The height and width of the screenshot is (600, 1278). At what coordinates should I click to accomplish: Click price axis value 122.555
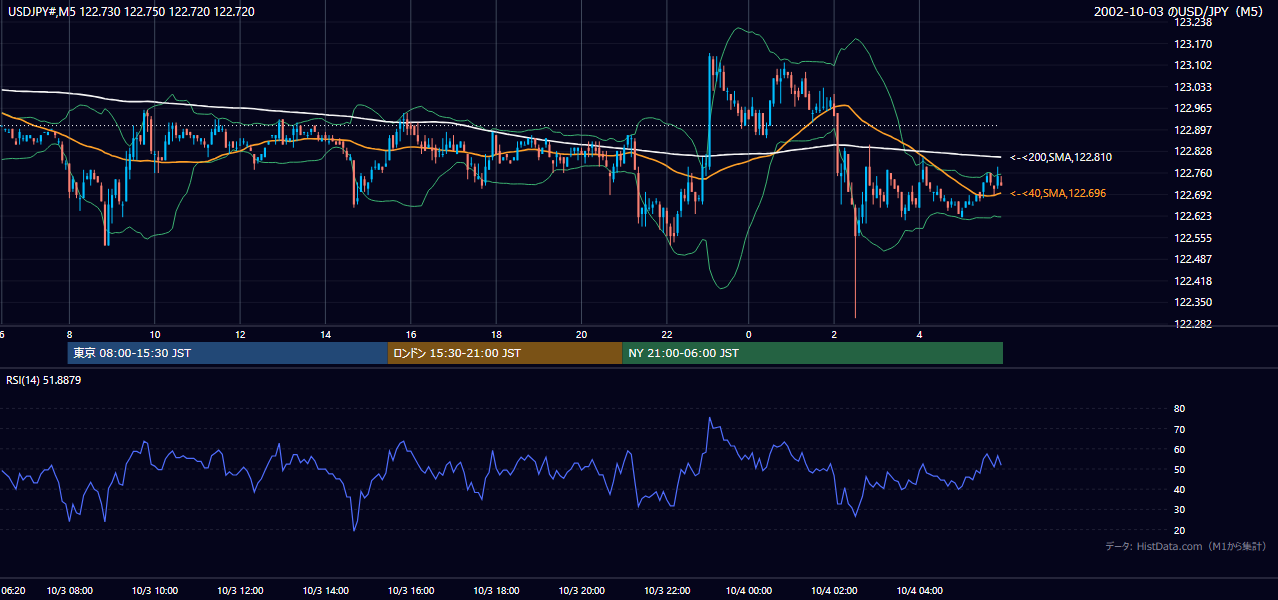[1193, 238]
